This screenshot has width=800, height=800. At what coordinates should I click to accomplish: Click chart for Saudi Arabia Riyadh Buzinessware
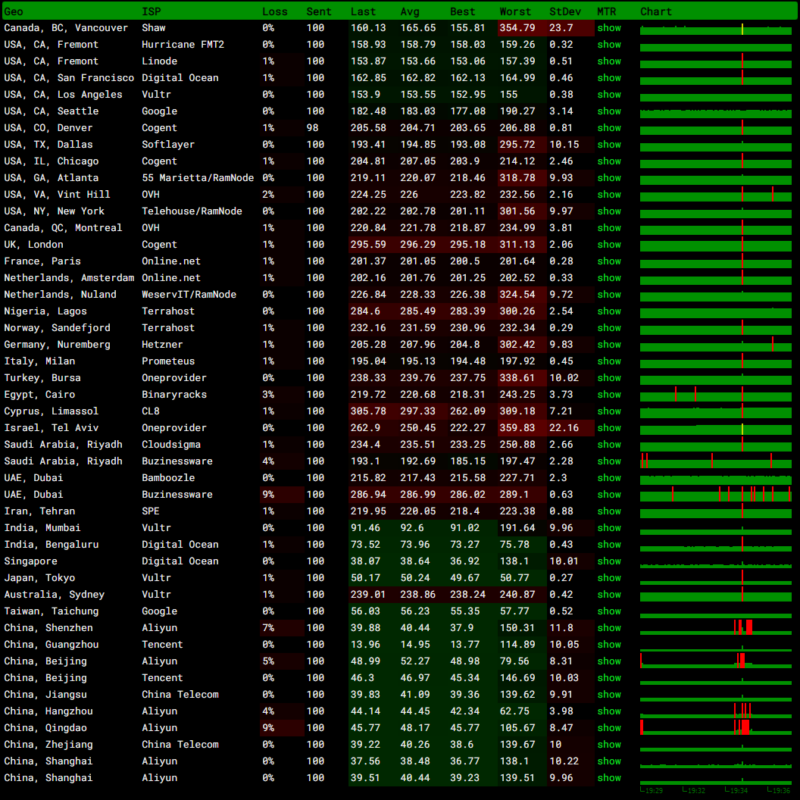(x=715, y=461)
